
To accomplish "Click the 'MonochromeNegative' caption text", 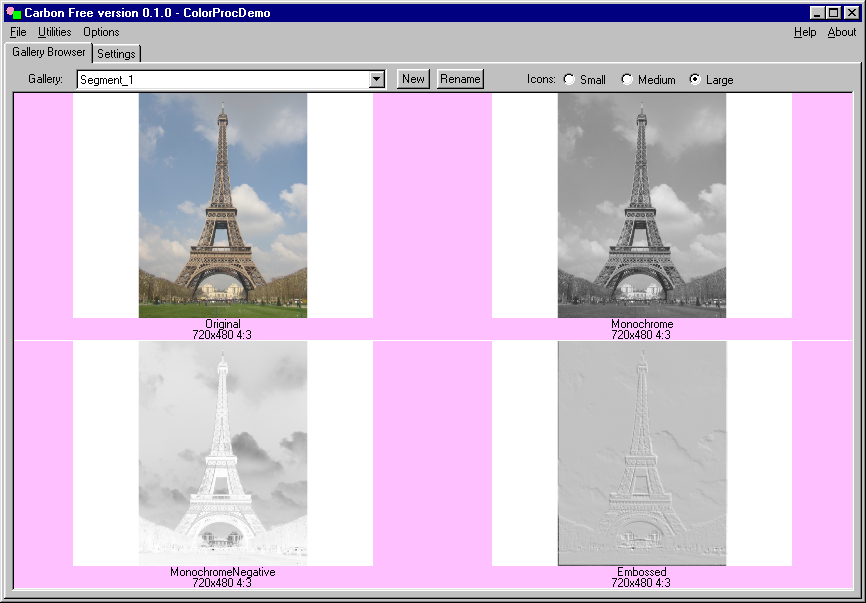I will 223,572.
